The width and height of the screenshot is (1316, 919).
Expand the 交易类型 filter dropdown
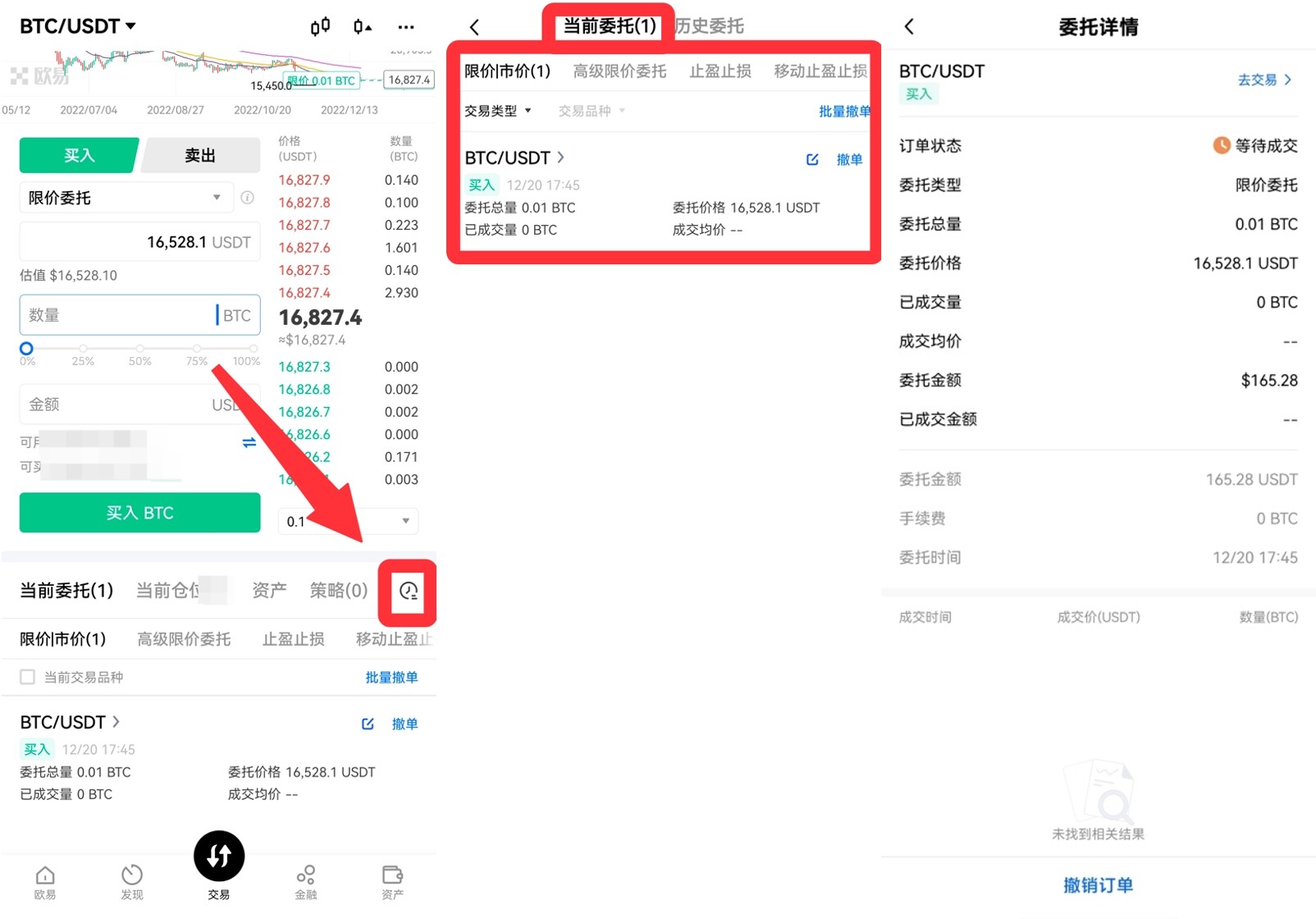[497, 111]
